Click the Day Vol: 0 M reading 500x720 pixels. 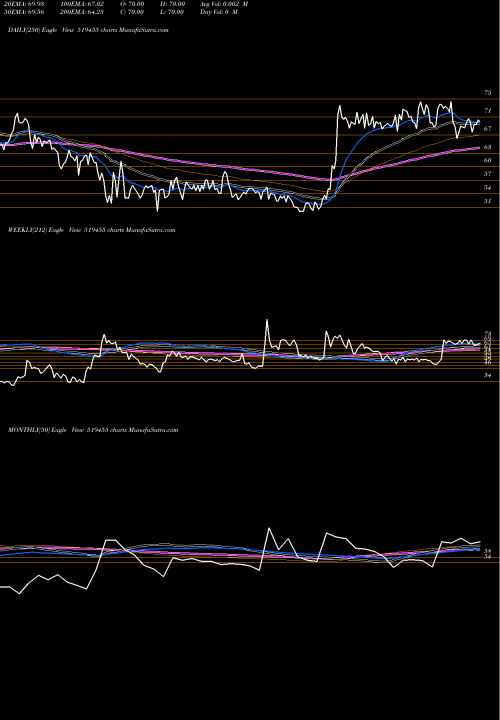point(219,12)
